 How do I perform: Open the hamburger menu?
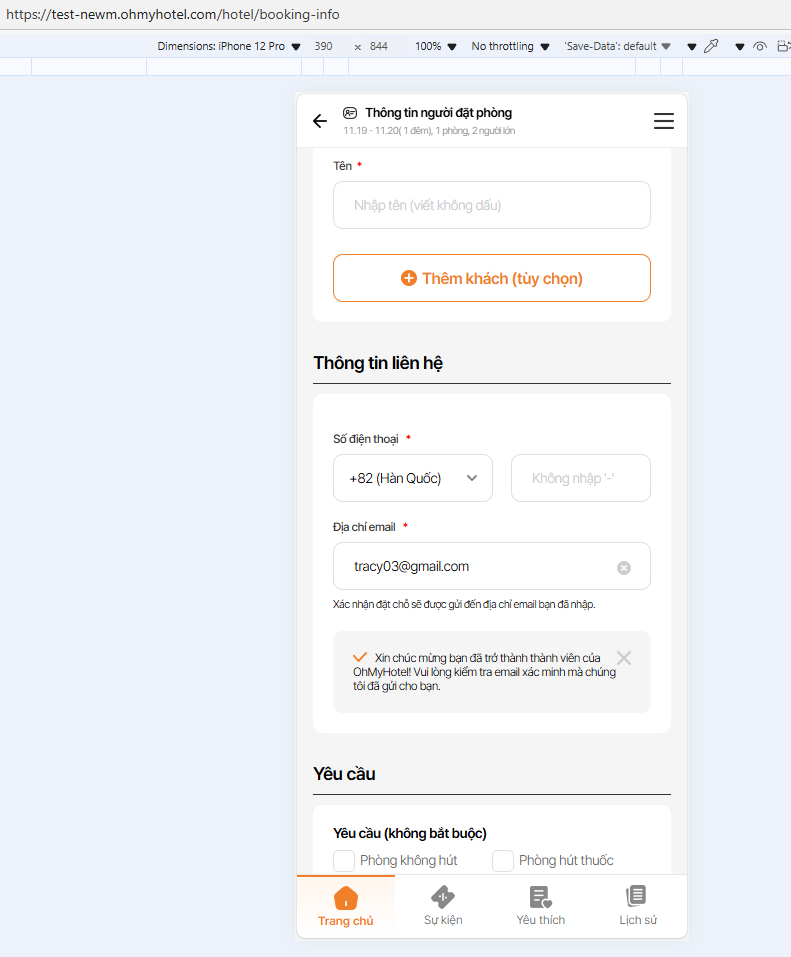pos(664,121)
